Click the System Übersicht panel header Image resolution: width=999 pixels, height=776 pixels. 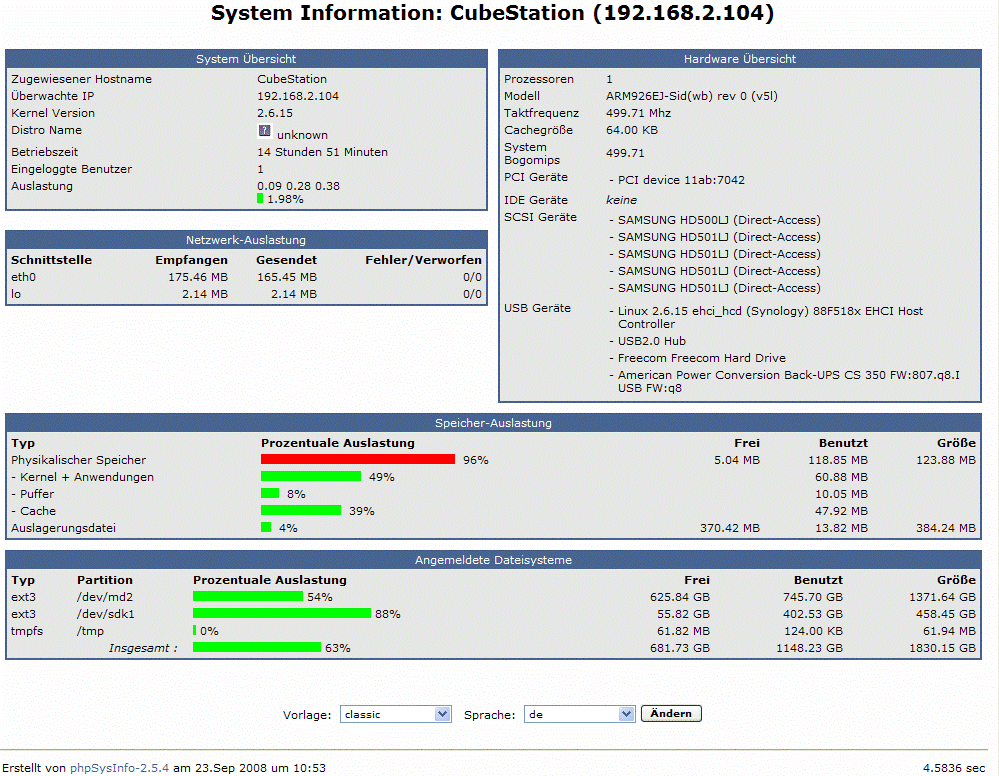246,59
